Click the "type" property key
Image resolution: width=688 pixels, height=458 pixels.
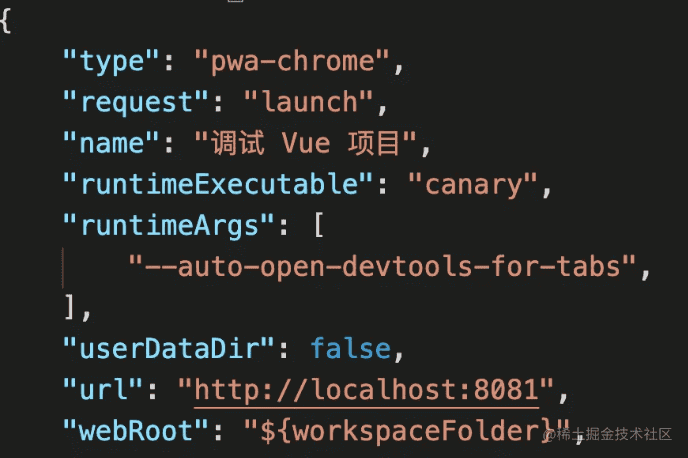(111, 61)
